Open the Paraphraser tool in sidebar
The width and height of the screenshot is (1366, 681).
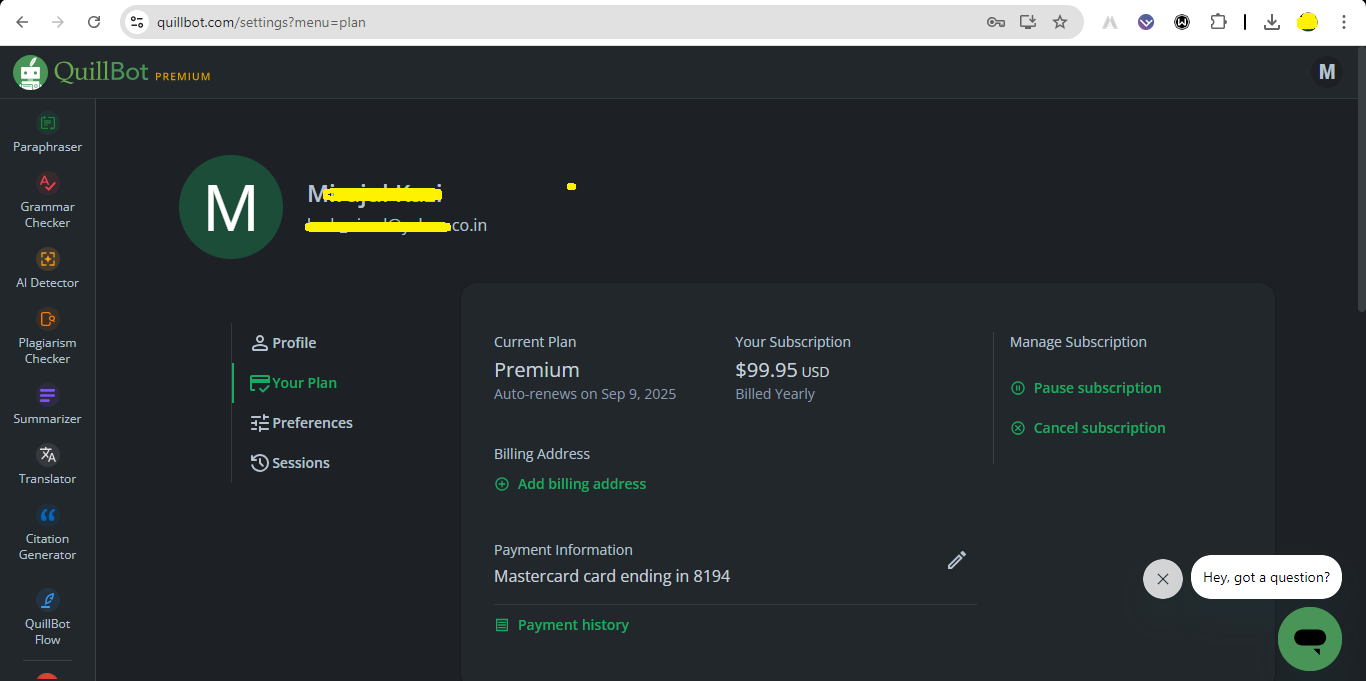point(47,133)
